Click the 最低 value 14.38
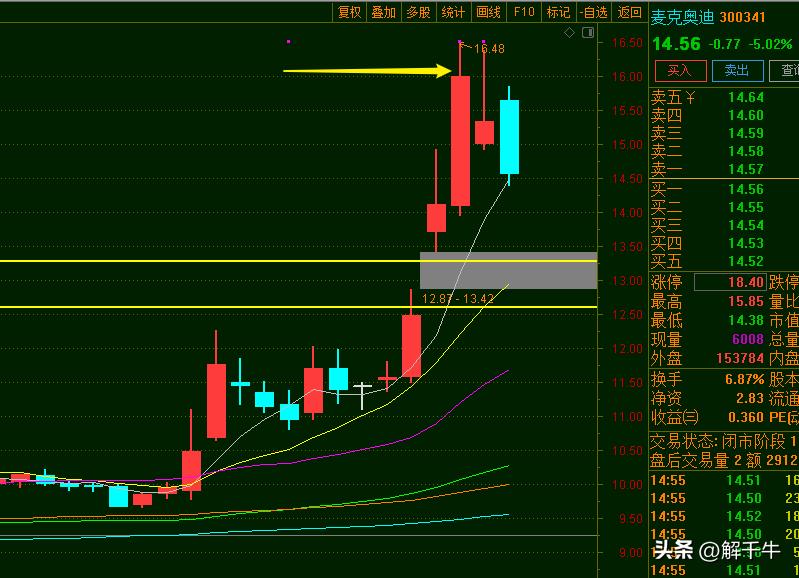The width and height of the screenshot is (799, 578). (745, 320)
